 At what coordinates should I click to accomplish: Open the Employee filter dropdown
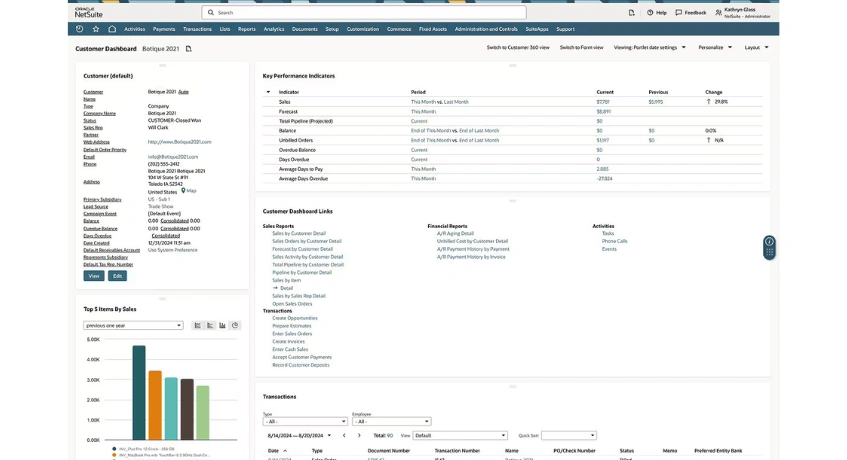391,421
